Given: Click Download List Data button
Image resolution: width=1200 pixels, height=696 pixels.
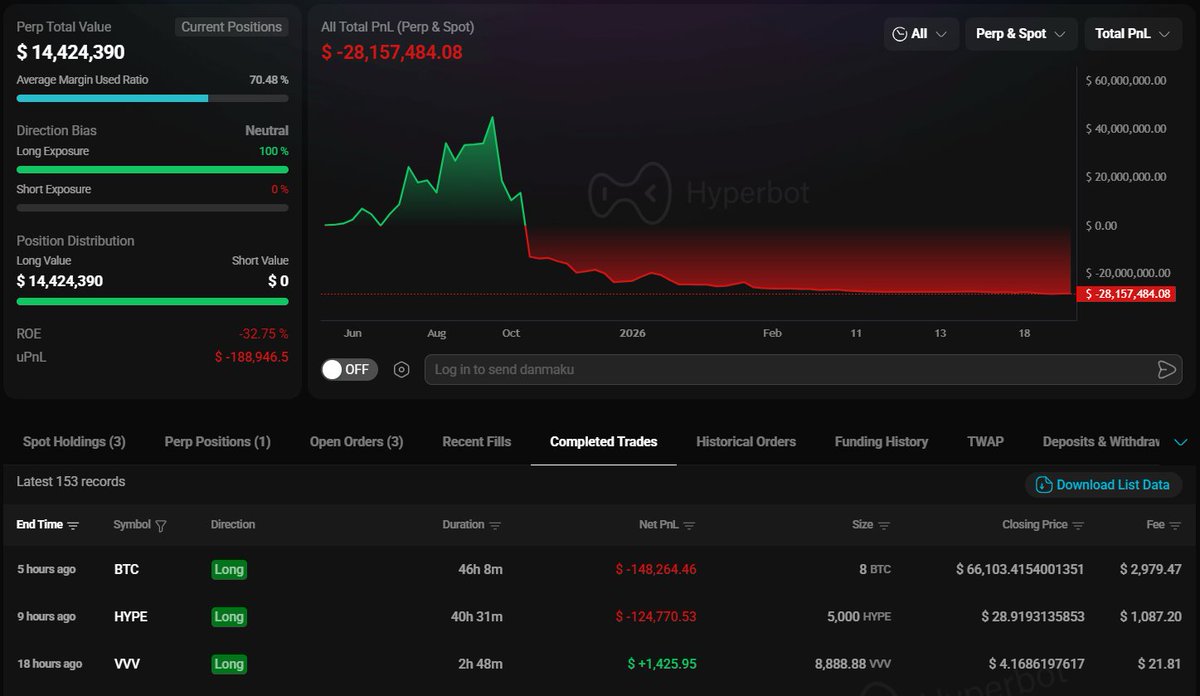Looking at the screenshot, I should (x=1103, y=484).
